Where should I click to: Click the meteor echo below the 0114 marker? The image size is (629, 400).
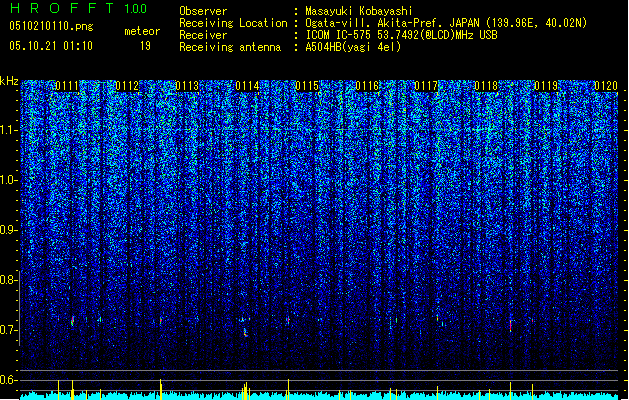[246, 332]
